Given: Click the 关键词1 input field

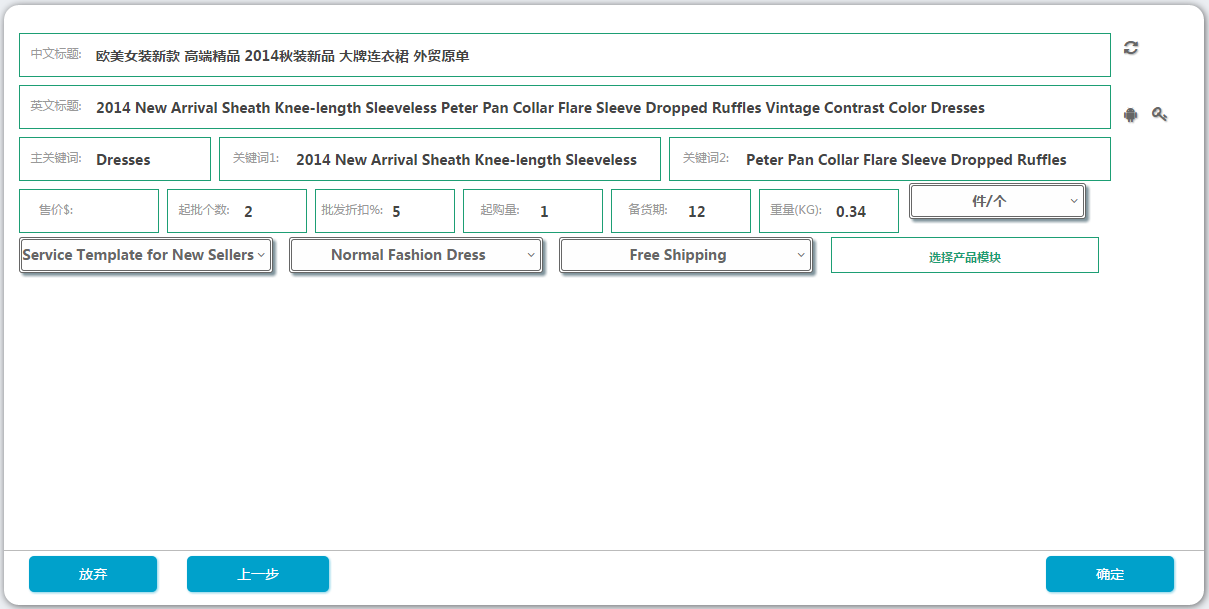Looking at the screenshot, I should (440, 159).
